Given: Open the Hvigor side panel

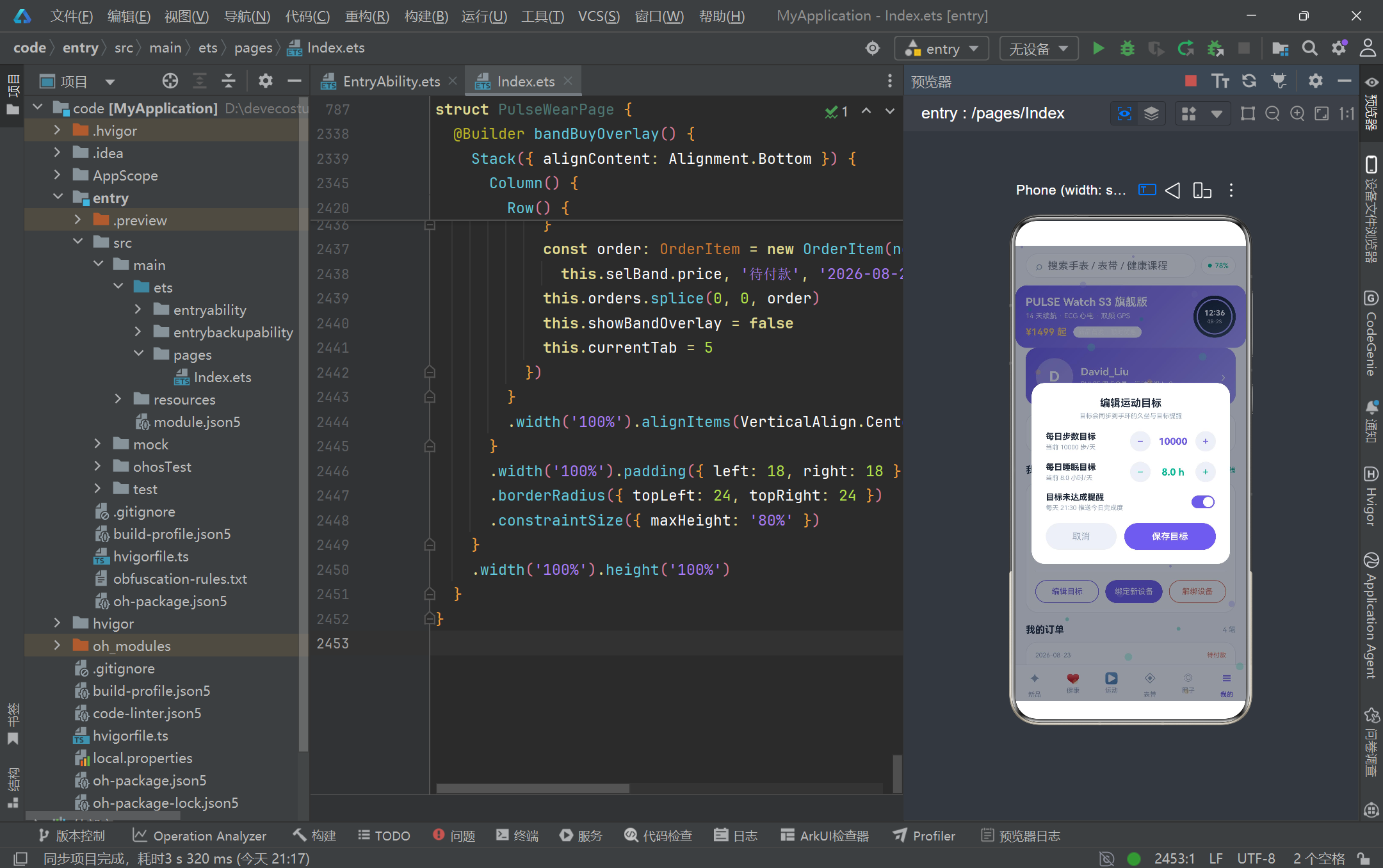Looking at the screenshot, I should point(1371,496).
